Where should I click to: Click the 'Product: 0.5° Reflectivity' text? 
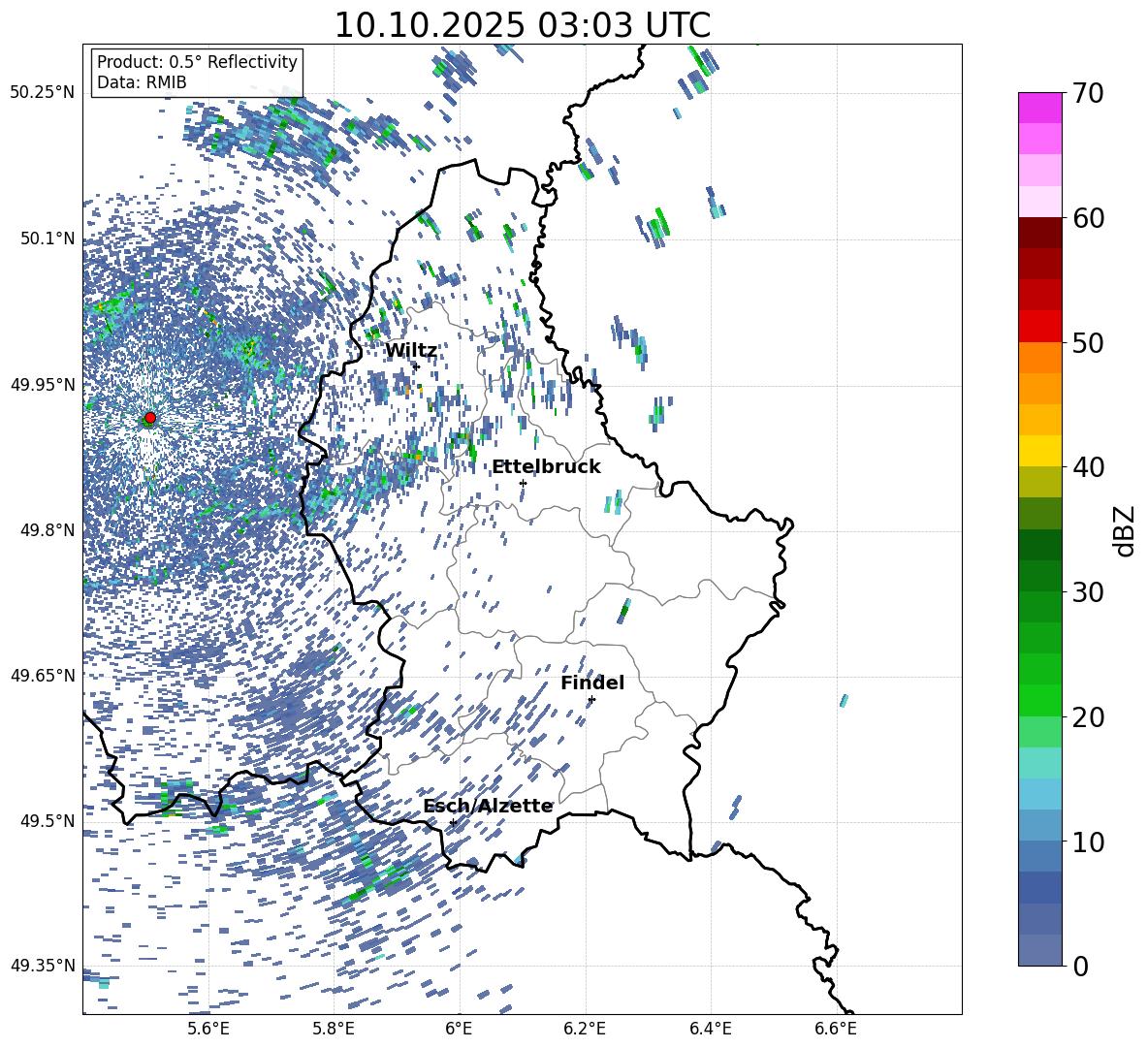click(x=197, y=61)
